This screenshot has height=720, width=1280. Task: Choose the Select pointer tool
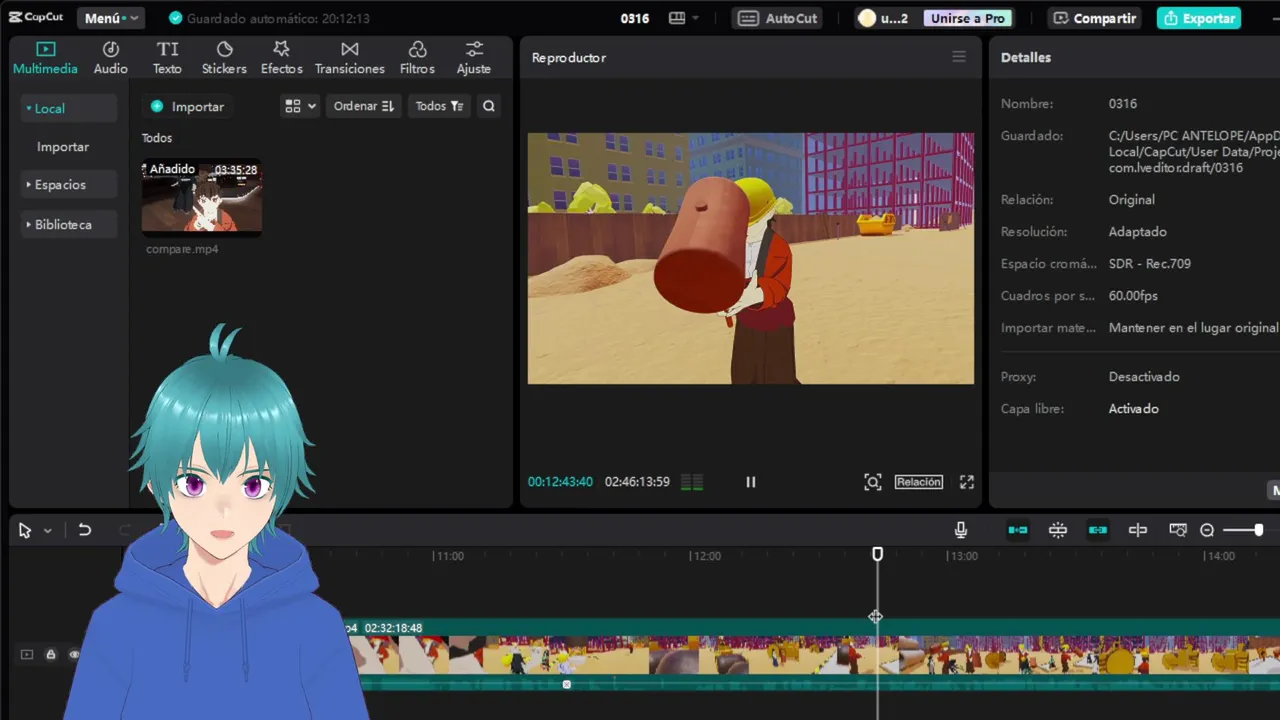pyautogui.click(x=25, y=530)
